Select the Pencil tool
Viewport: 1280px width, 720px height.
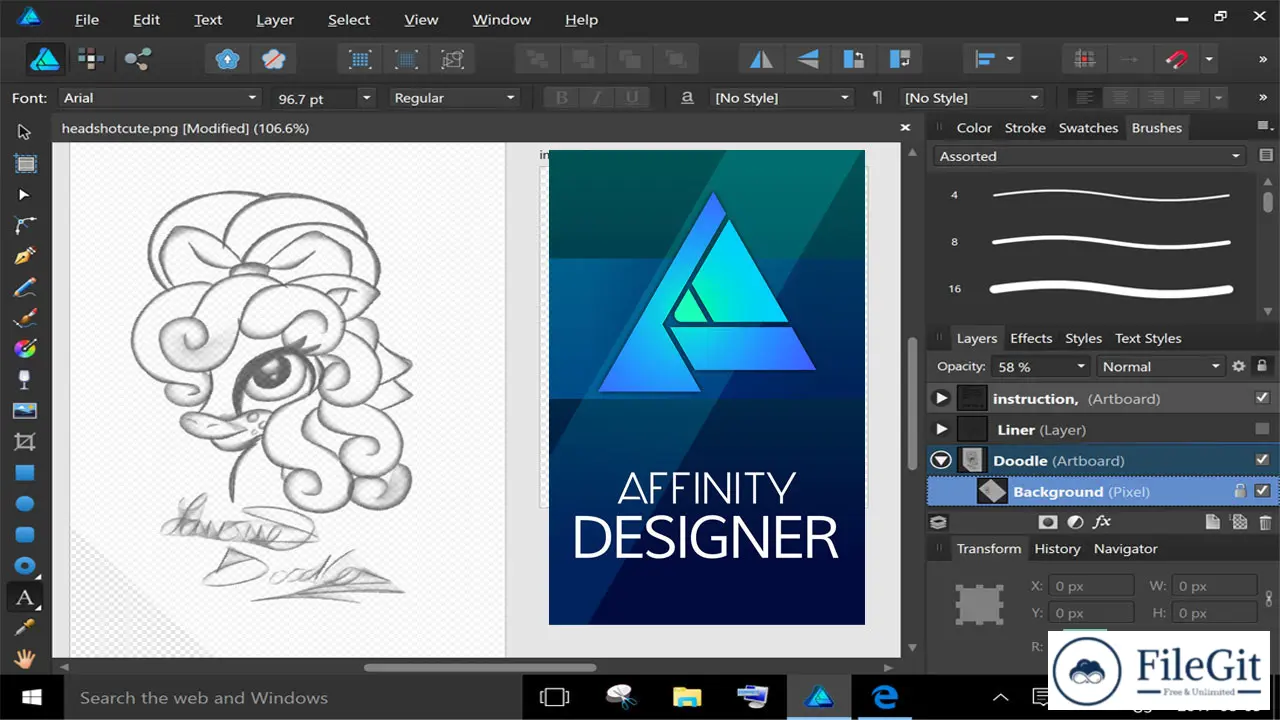25,288
